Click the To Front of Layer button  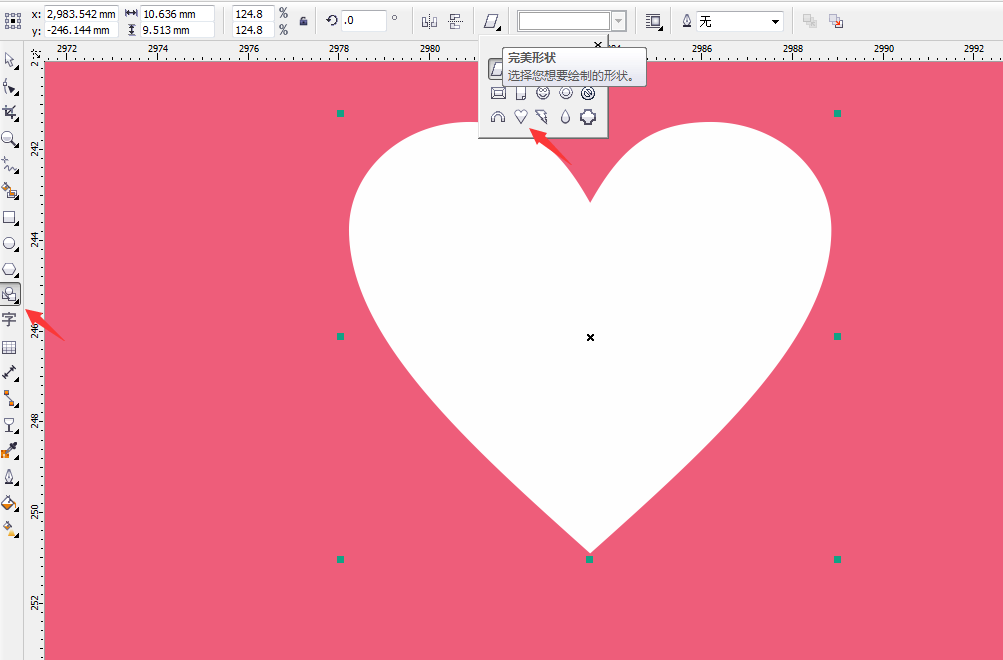click(810, 22)
